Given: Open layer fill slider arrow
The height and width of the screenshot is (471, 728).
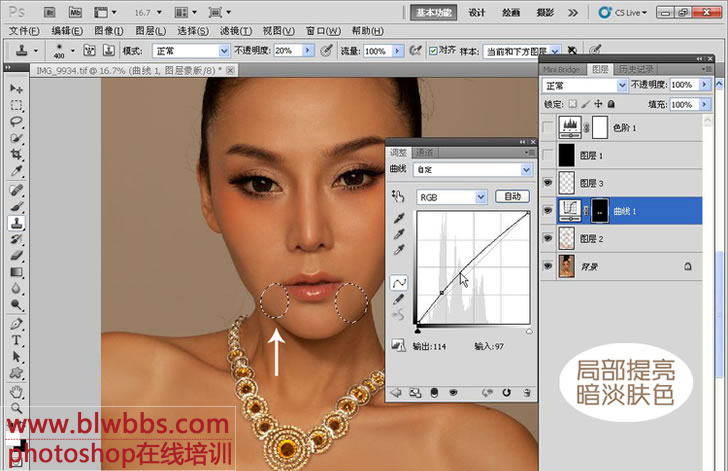Looking at the screenshot, I should click(705, 105).
